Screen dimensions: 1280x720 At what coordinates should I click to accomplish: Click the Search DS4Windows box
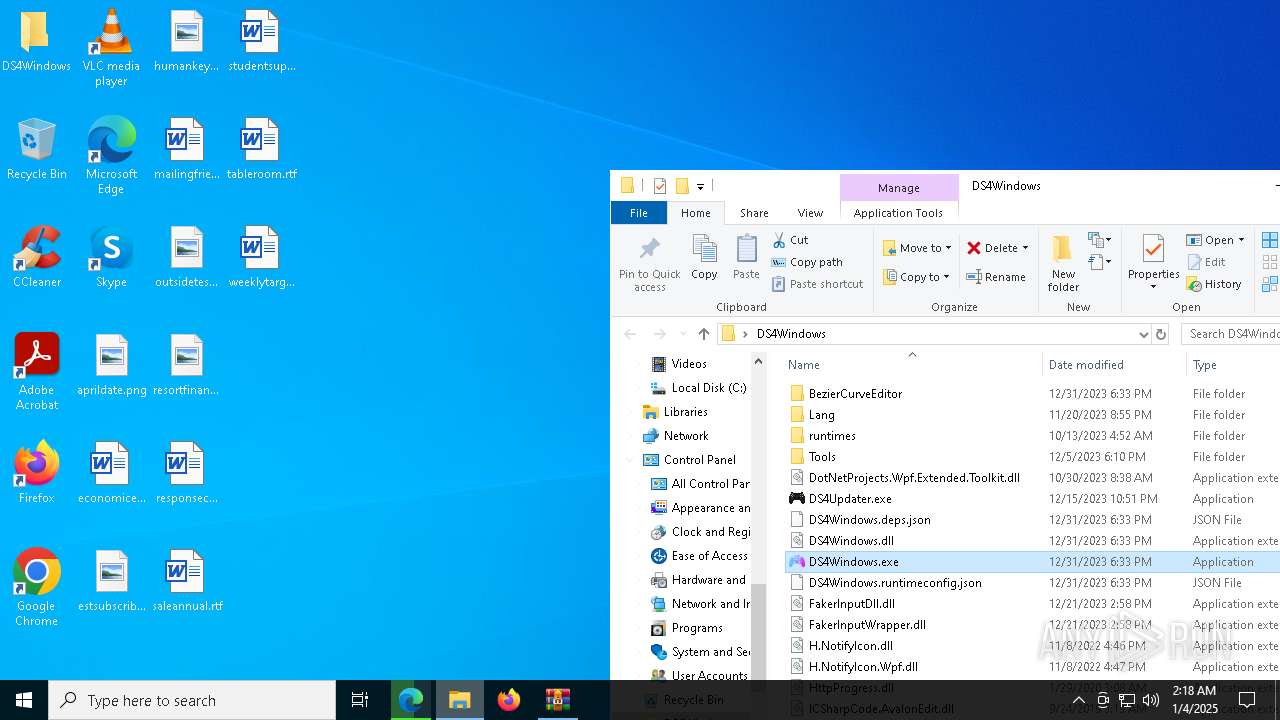[x=1231, y=334]
